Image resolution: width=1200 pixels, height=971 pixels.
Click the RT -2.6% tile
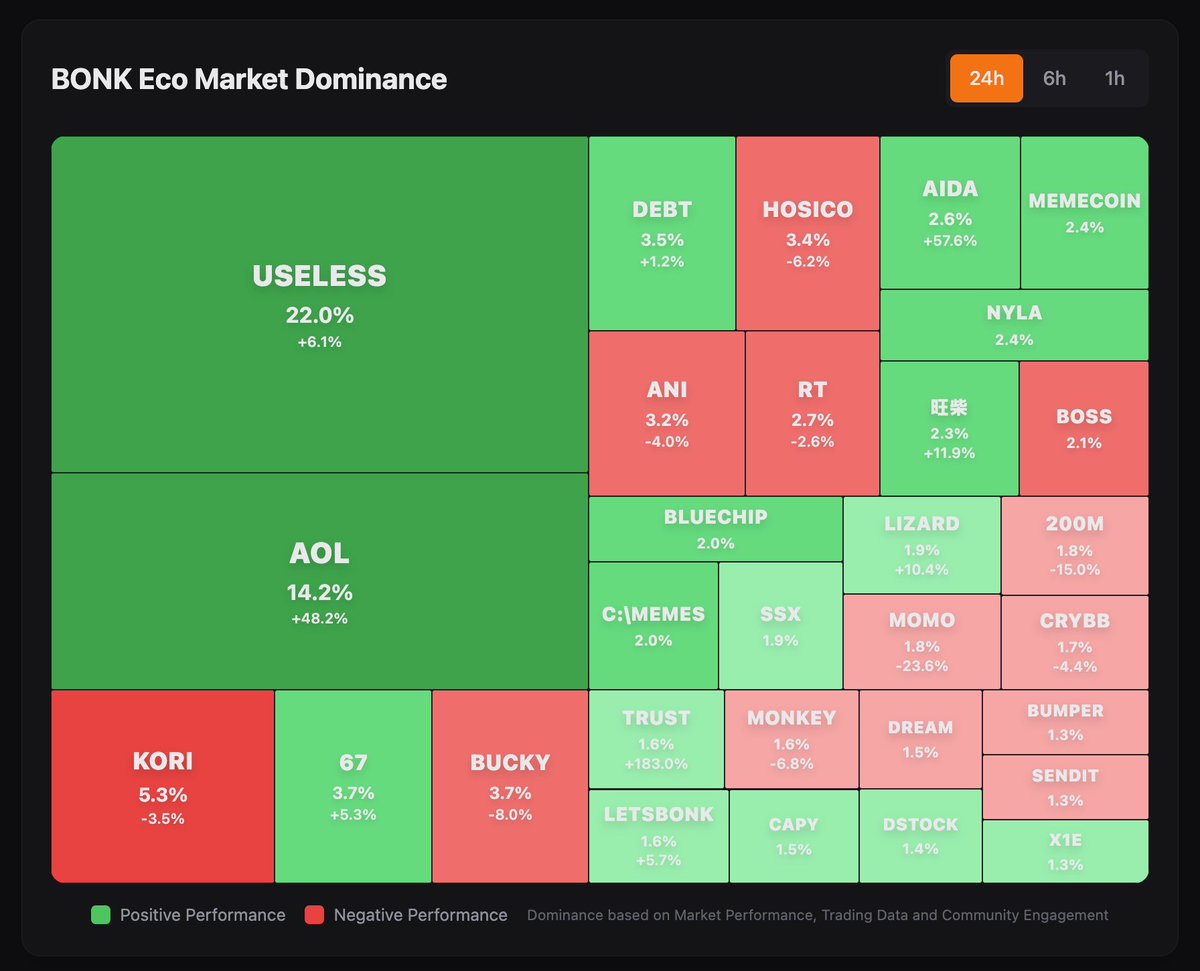click(812, 413)
